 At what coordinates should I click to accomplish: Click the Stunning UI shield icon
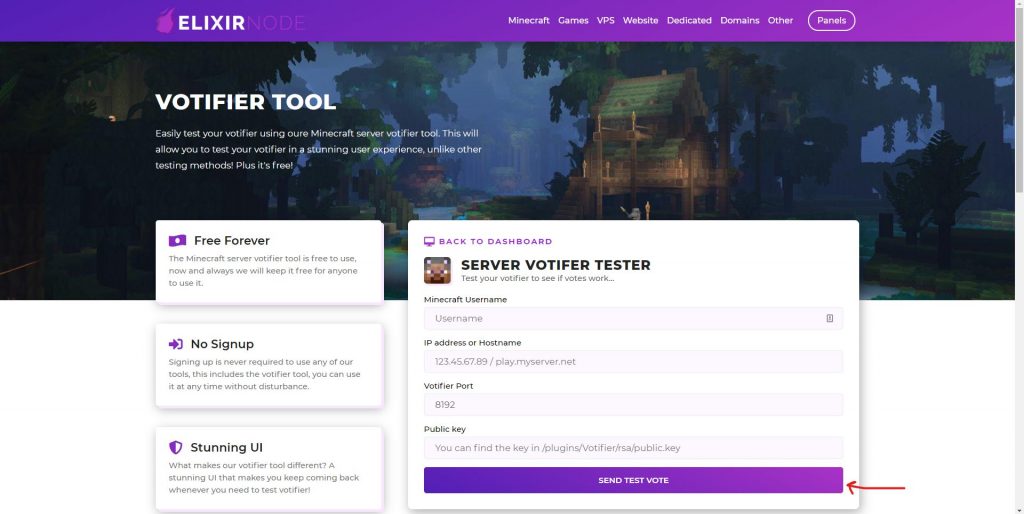(176, 447)
